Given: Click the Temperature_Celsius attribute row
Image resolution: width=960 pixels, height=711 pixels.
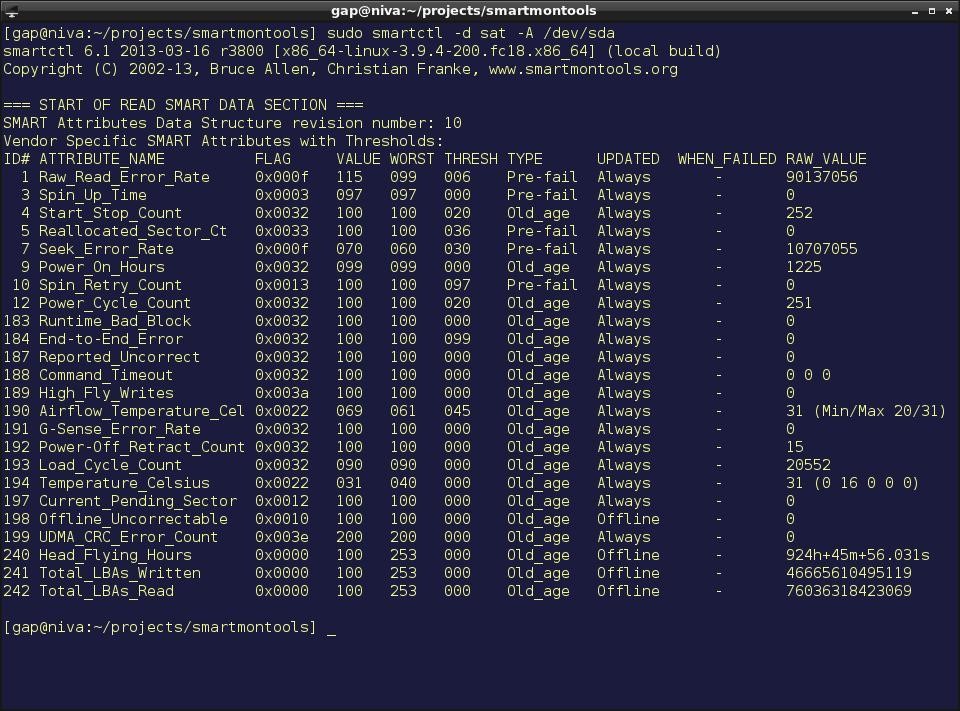Looking at the screenshot, I should [461, 483].
